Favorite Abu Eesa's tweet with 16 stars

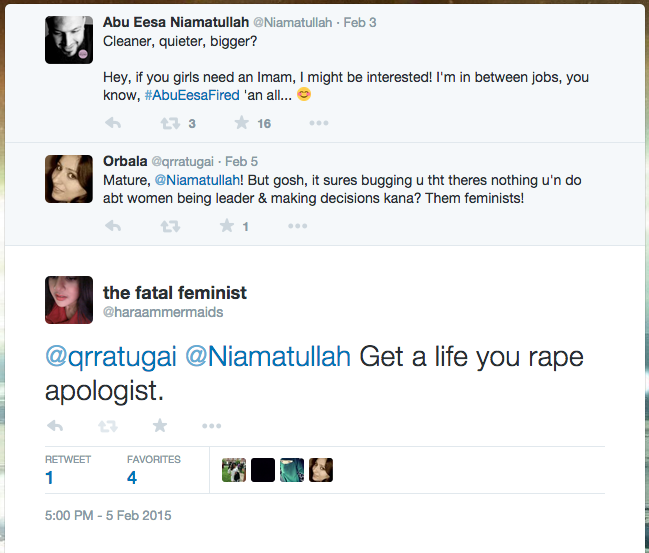pyautogui.click(x=241, y=124)
